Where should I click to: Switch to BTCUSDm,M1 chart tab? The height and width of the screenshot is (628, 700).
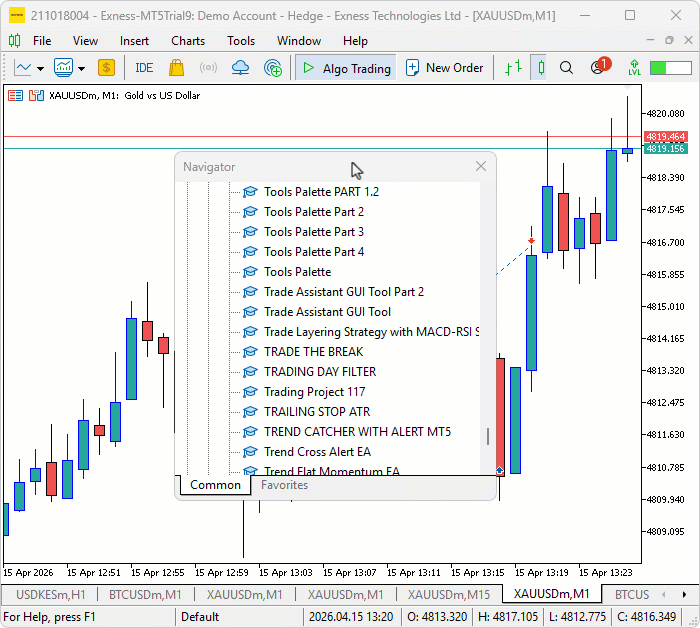click(x=145, y=595)
